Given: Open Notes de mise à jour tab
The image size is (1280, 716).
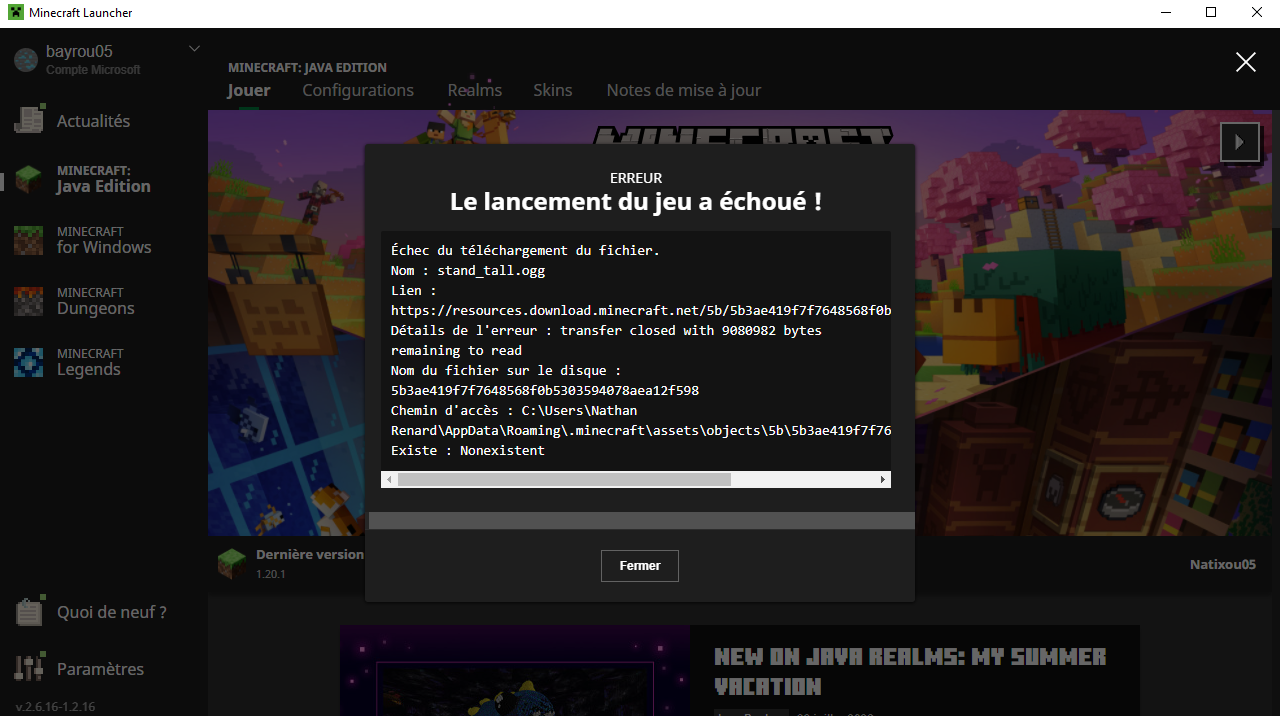Looking at the screenshot, I should tap(684, 90).
